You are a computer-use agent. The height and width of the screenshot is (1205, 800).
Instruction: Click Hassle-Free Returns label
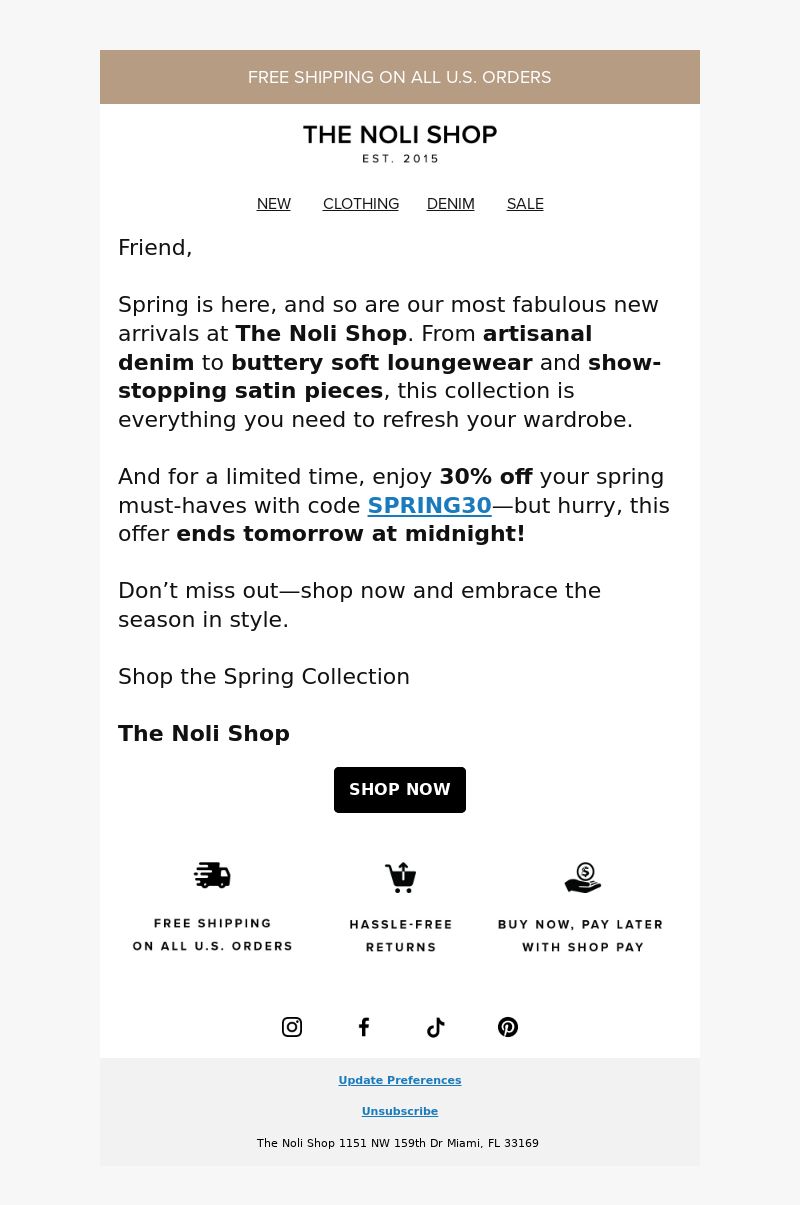401,936
